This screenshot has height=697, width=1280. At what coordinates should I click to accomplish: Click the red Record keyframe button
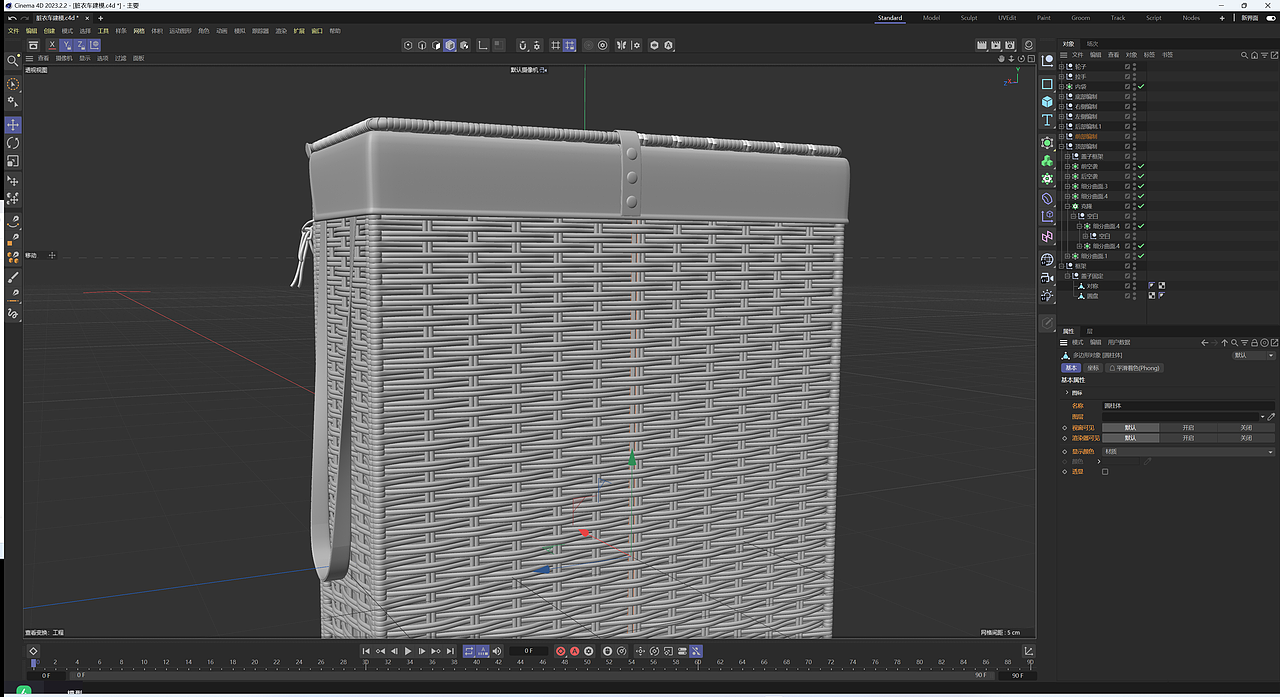(x=560, y=651)
